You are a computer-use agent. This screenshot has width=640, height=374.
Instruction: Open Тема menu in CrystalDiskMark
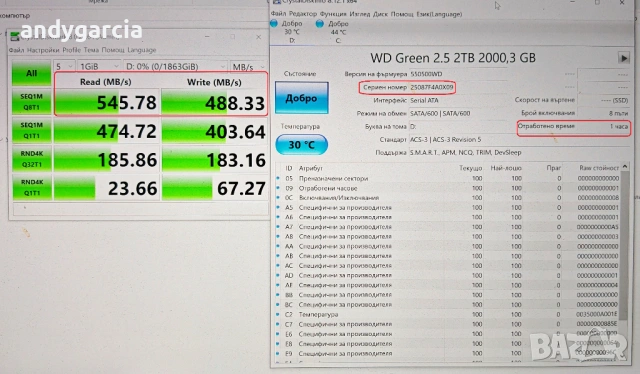point(91,50)
